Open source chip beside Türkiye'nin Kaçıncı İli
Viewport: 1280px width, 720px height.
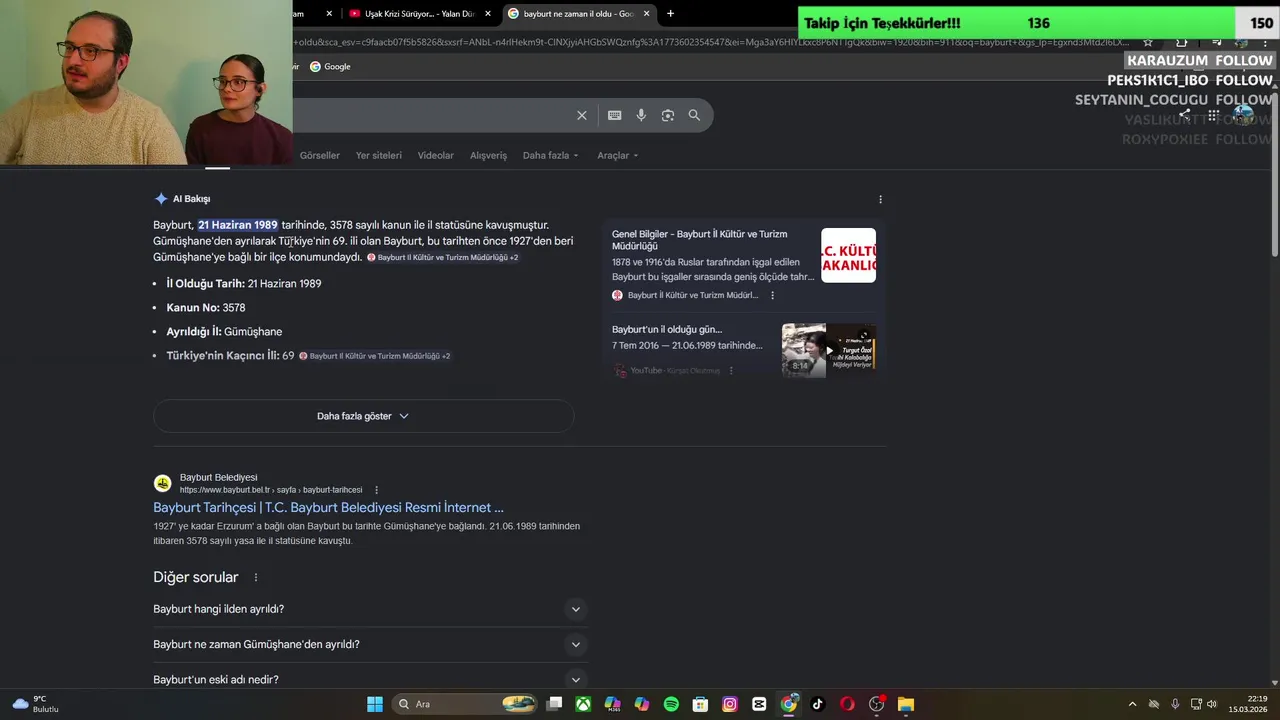[x=375, y=356]
